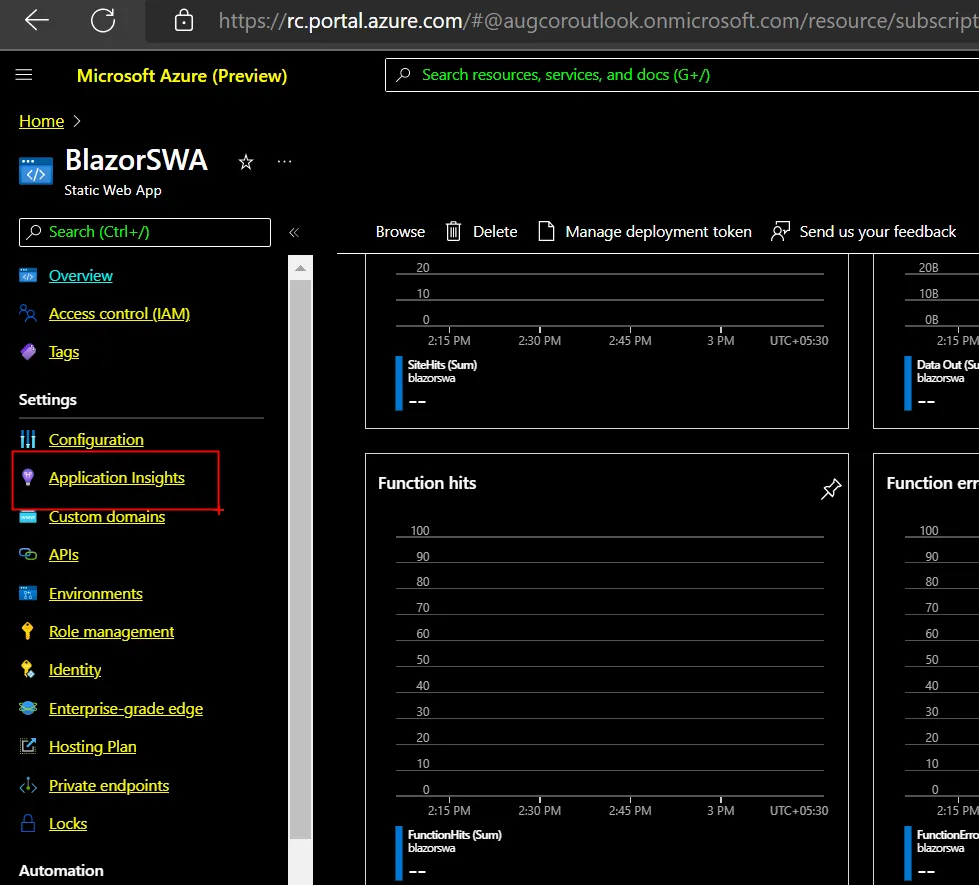Click the Role management key icon
979x885 pixels.
[x=28, y=632]
